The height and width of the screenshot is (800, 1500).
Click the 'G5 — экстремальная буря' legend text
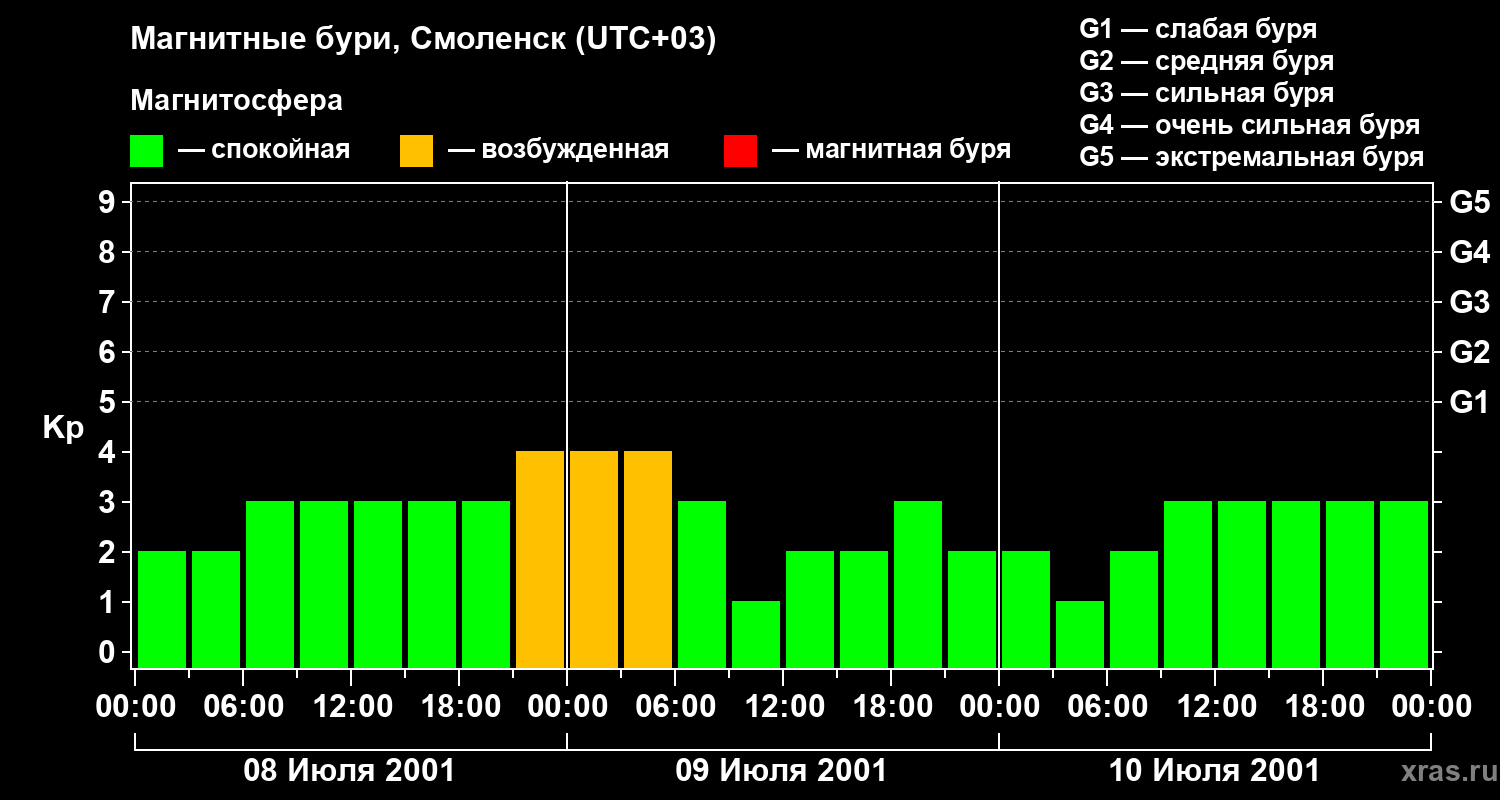click(1251, 157)
